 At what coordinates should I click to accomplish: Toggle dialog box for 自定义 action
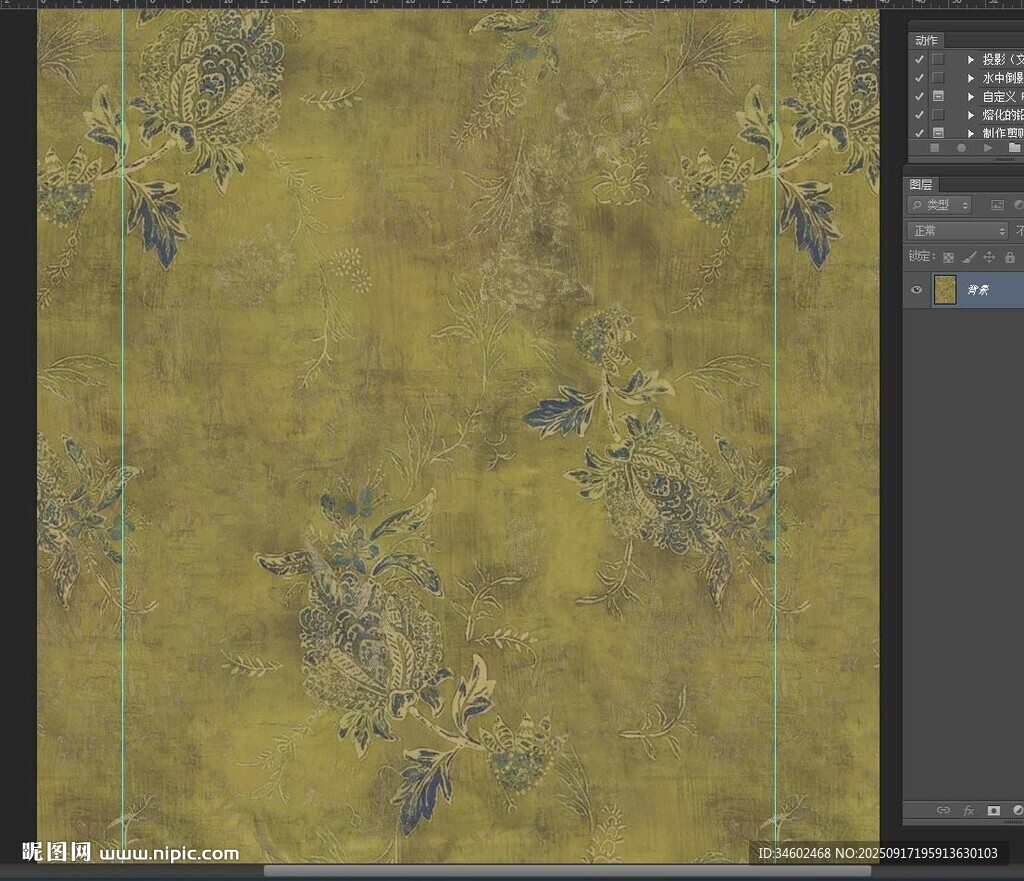[x=938, y=96]
